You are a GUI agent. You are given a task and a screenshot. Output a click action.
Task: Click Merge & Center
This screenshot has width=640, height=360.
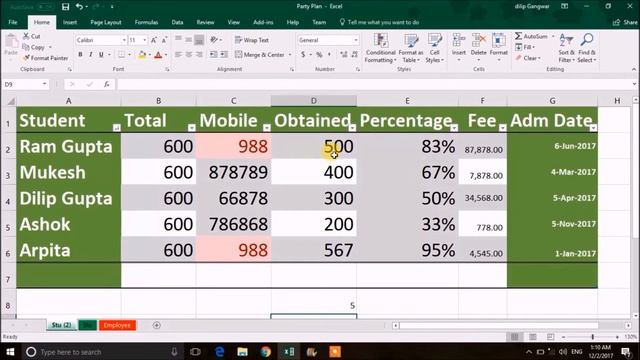click(x=260, y=54)
